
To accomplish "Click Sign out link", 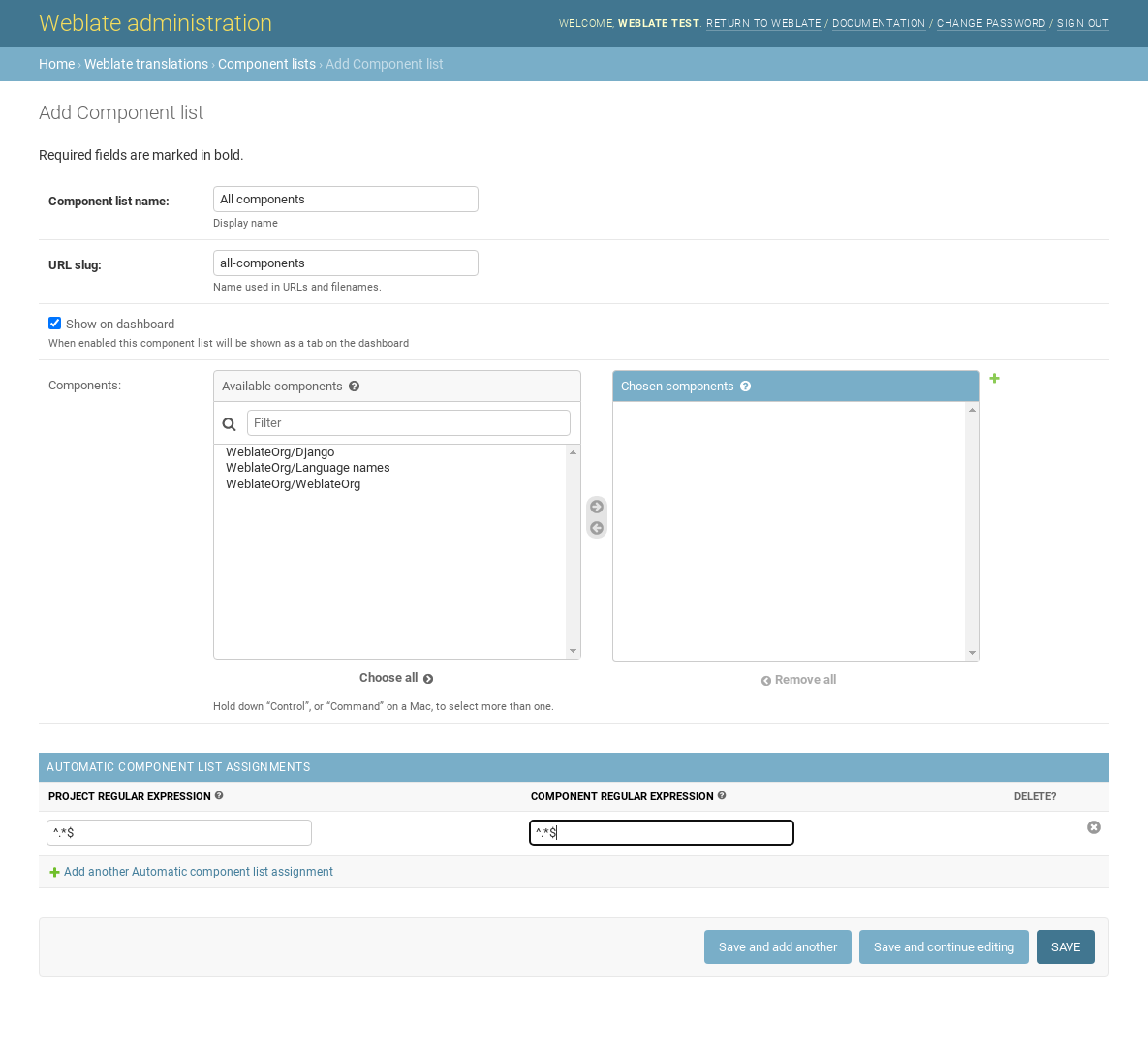I will (x=1083, y=23).
